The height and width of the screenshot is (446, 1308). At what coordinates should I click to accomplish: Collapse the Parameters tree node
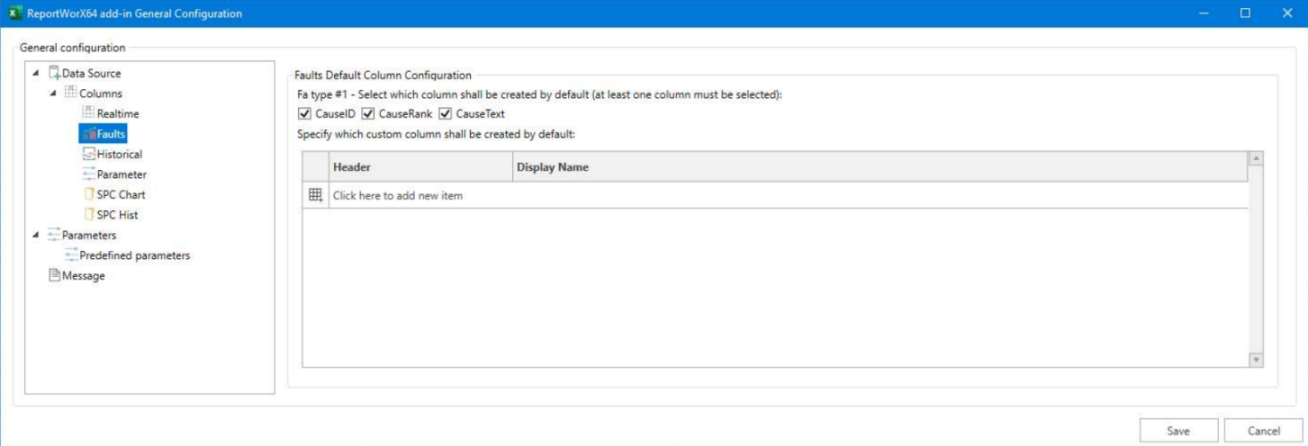(37, 235)
